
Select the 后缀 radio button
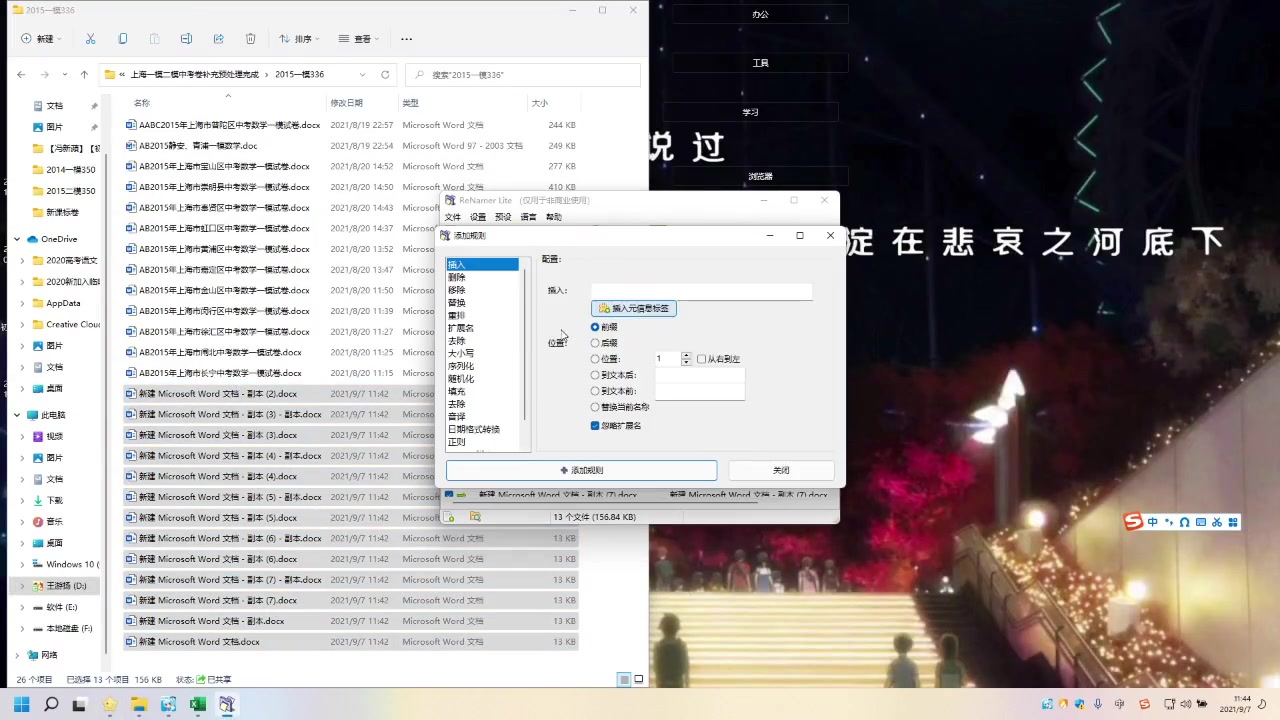pyautogui.click(x=595, y=342)
